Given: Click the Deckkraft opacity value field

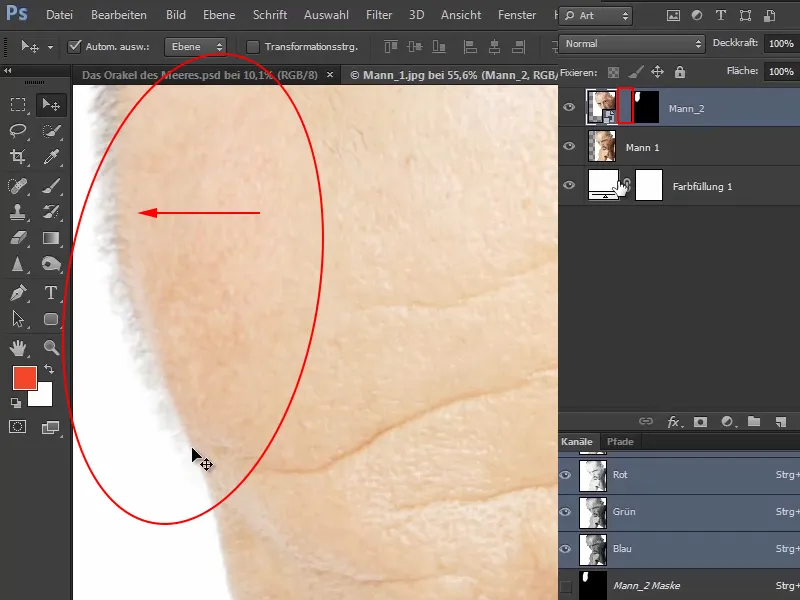Looking at the screenshot, I should [781, 43].
